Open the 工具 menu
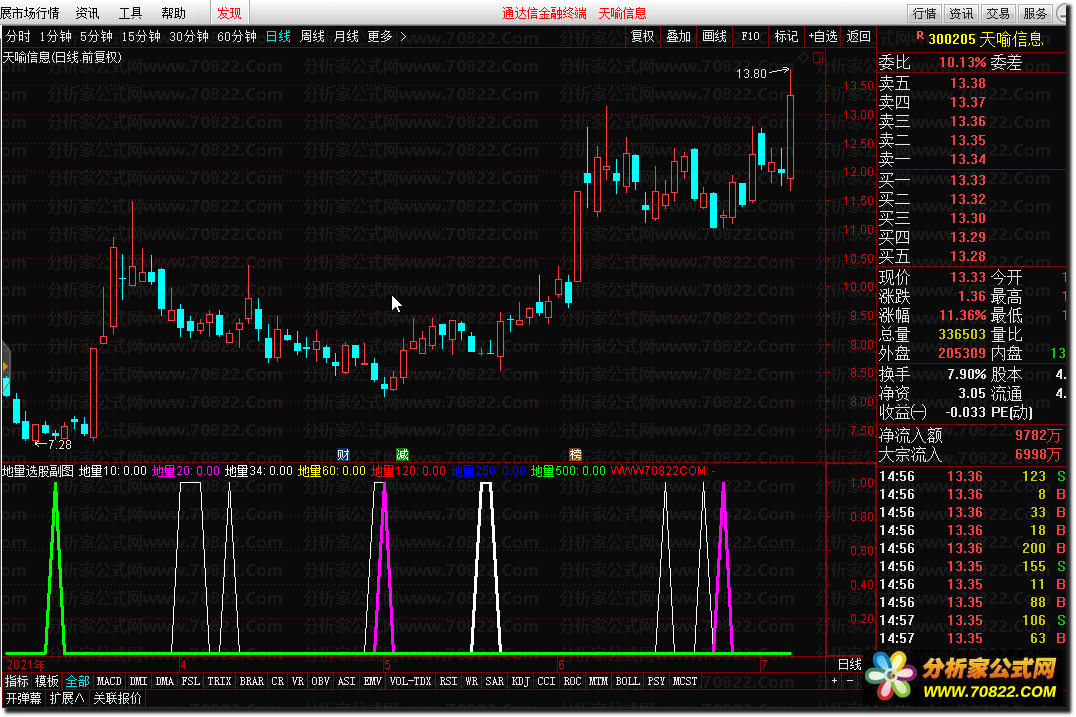 pyautogui.click(x=130, y=13)
